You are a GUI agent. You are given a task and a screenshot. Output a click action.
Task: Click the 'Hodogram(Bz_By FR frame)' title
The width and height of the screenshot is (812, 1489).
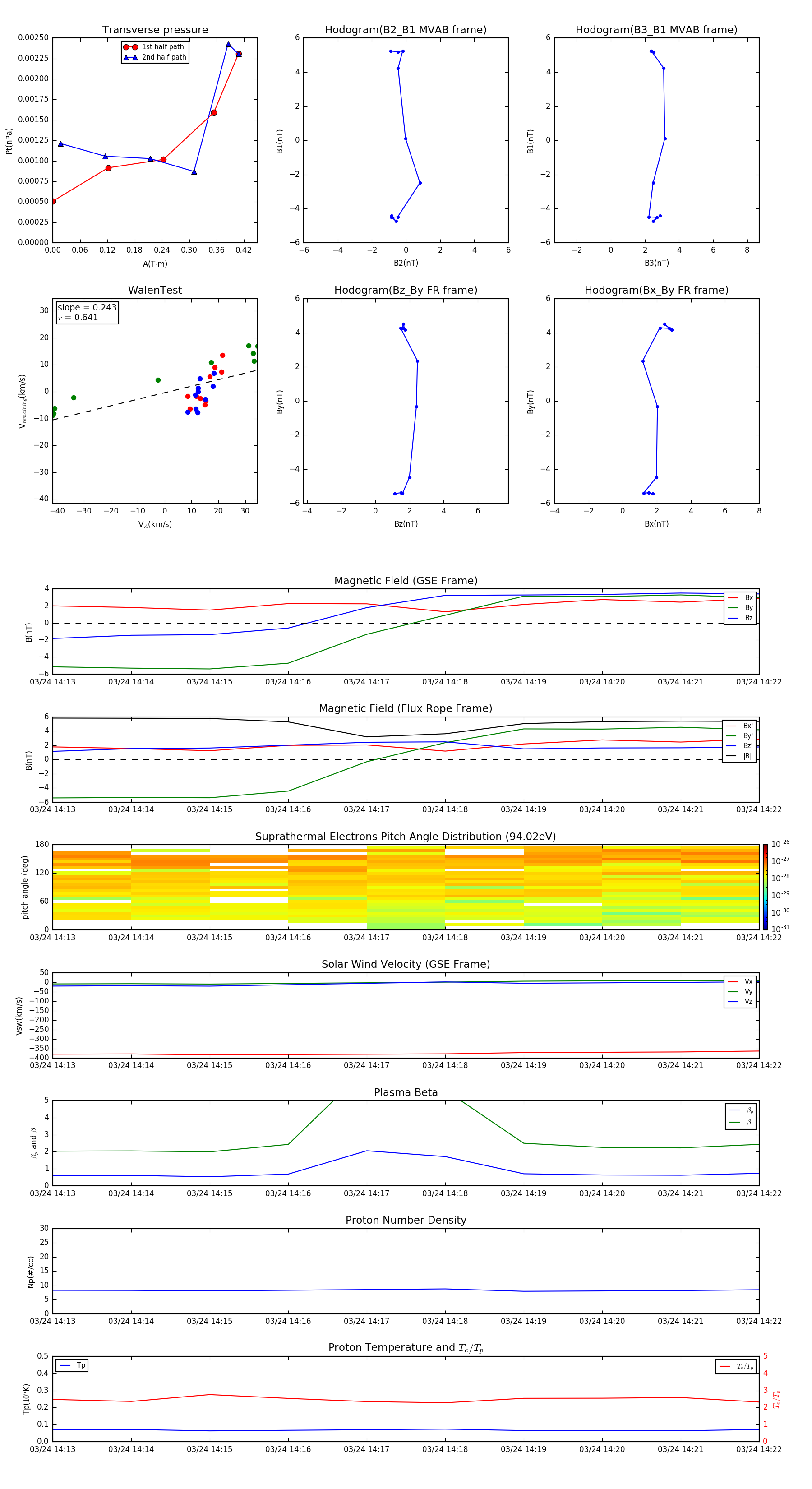[x=406, y=290]
